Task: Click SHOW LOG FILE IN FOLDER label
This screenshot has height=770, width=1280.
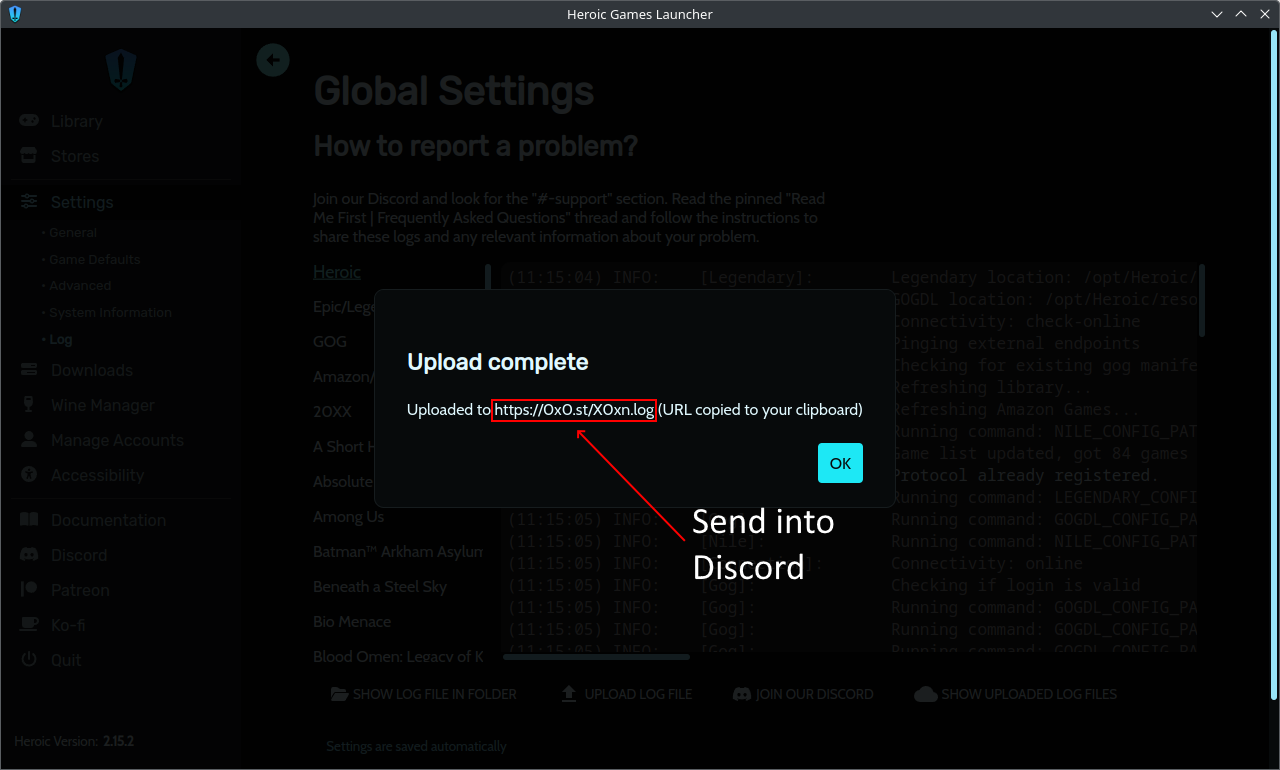Action: pos(435,694)
